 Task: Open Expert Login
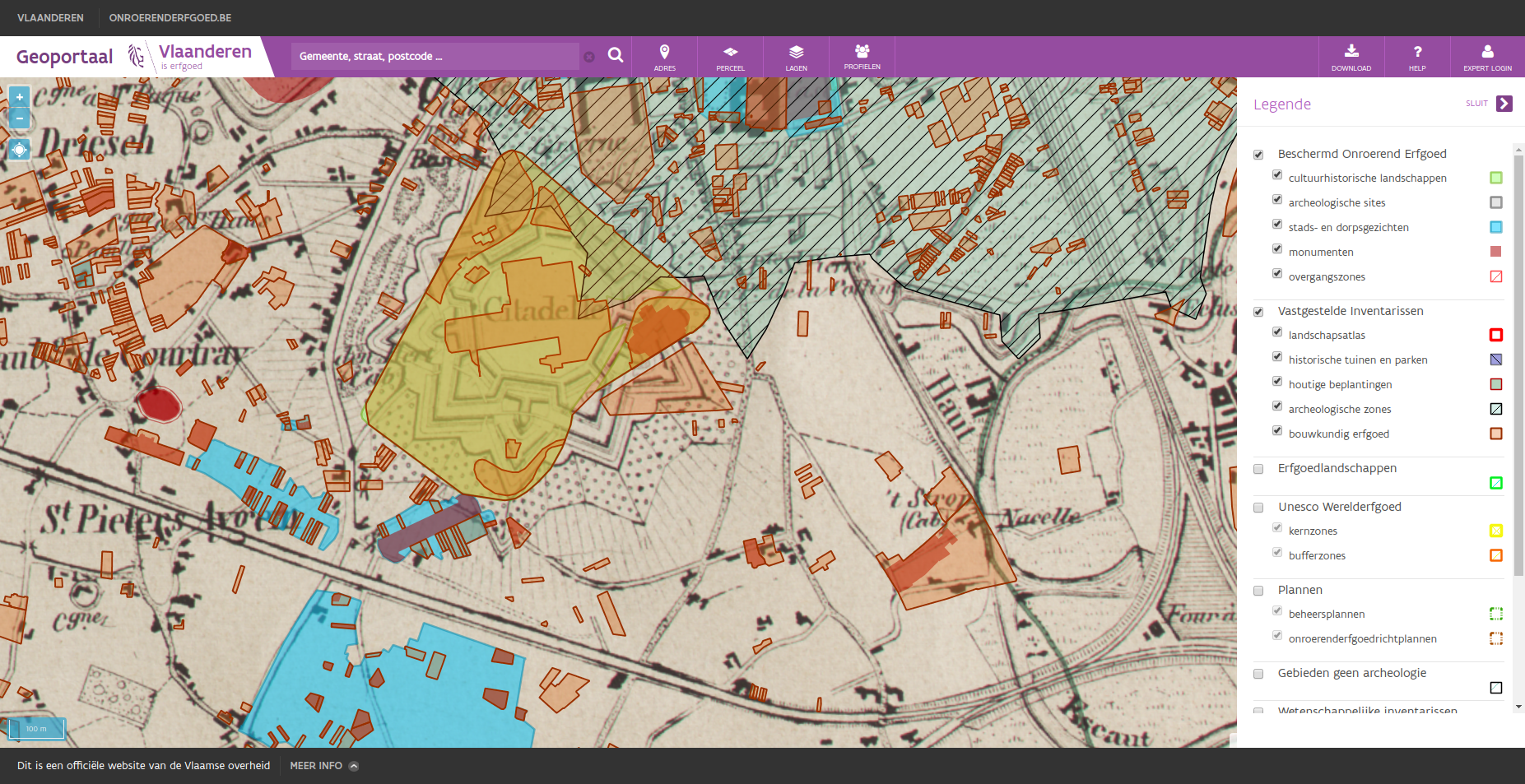[1487, 57]
